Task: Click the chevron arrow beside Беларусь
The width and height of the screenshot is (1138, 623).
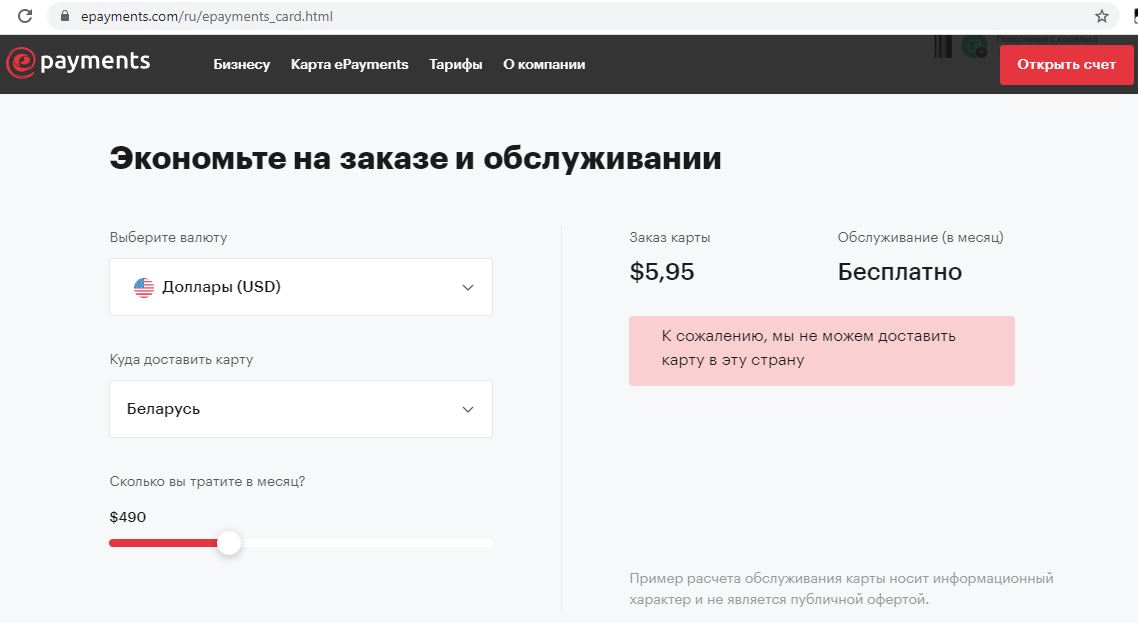Action: [x=467, y=410]
